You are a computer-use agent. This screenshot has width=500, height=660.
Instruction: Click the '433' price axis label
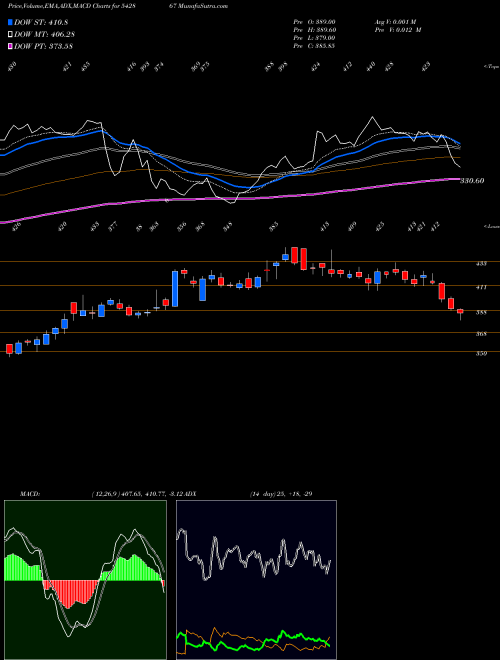(481, 263)
